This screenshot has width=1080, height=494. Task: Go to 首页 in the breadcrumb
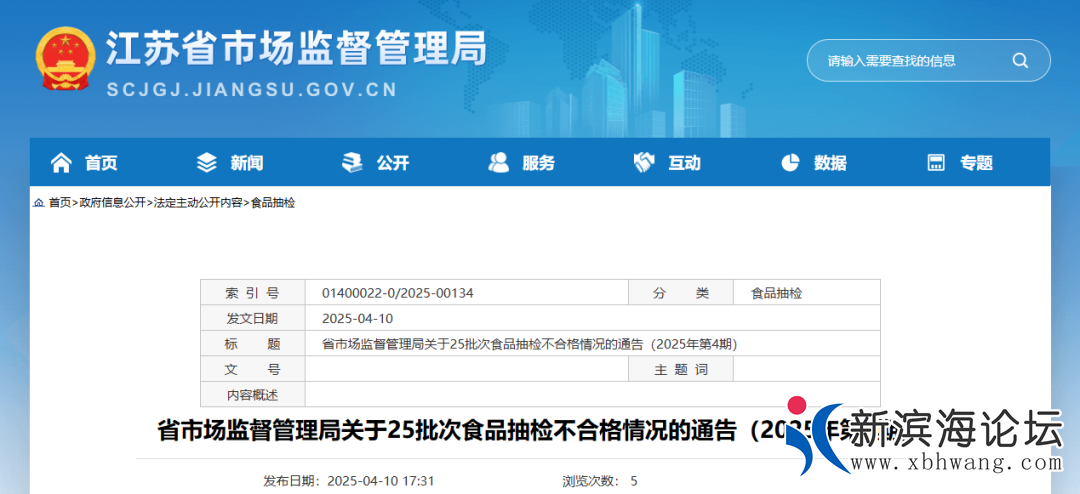click(60, 203)
